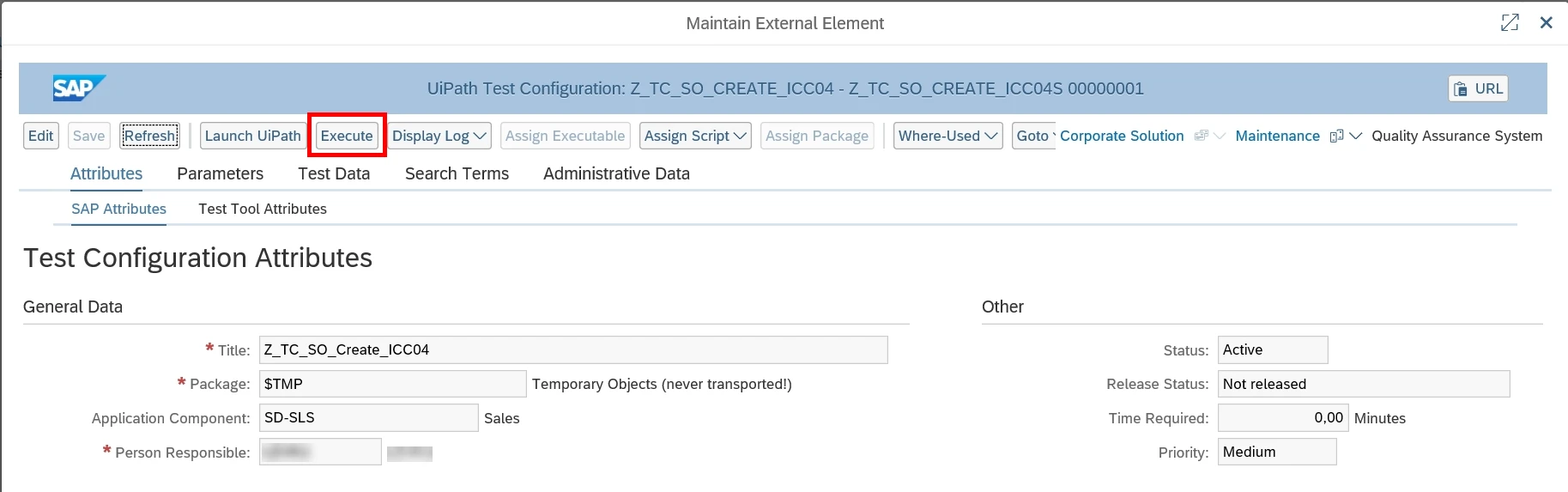
Task: Click the SAP logo icon
Action: click(79, 88)
